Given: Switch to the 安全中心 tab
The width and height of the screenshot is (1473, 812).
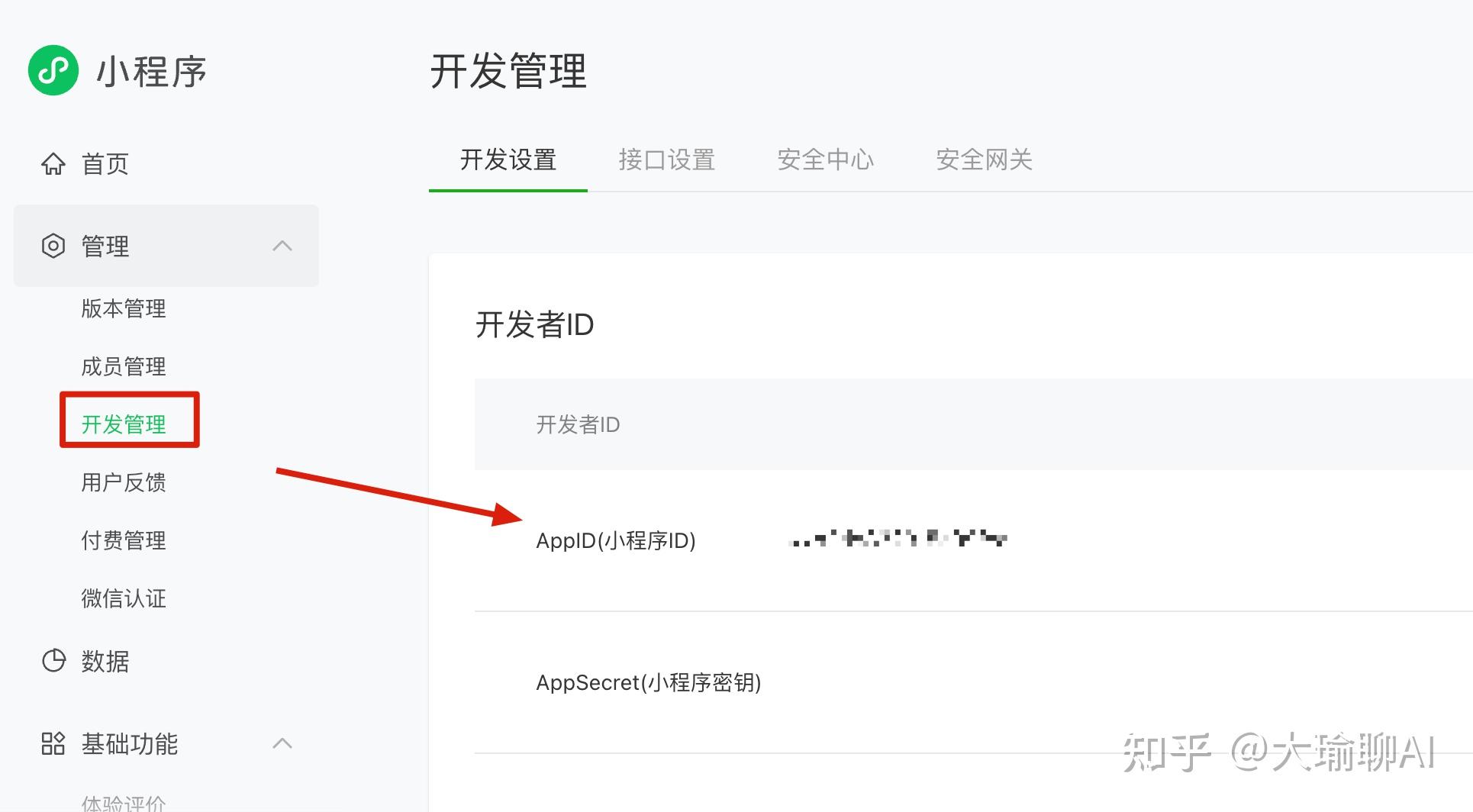Looking at the screenshot, I should 825,160.
